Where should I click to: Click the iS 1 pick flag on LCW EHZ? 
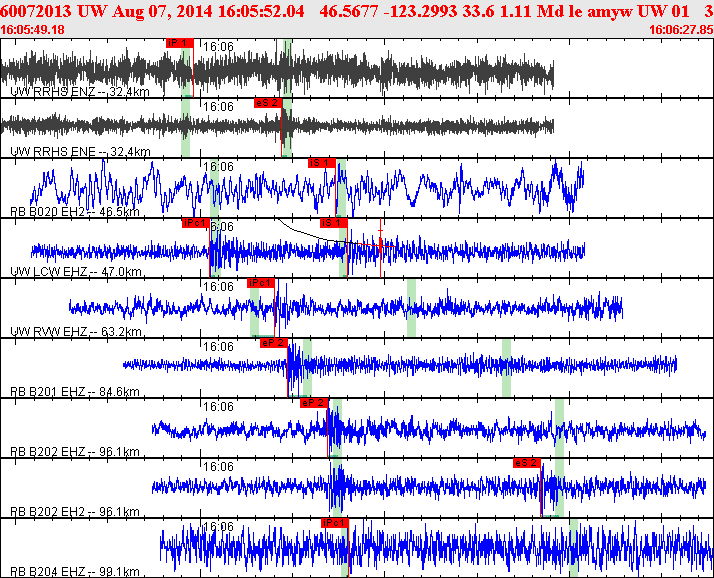332,222
